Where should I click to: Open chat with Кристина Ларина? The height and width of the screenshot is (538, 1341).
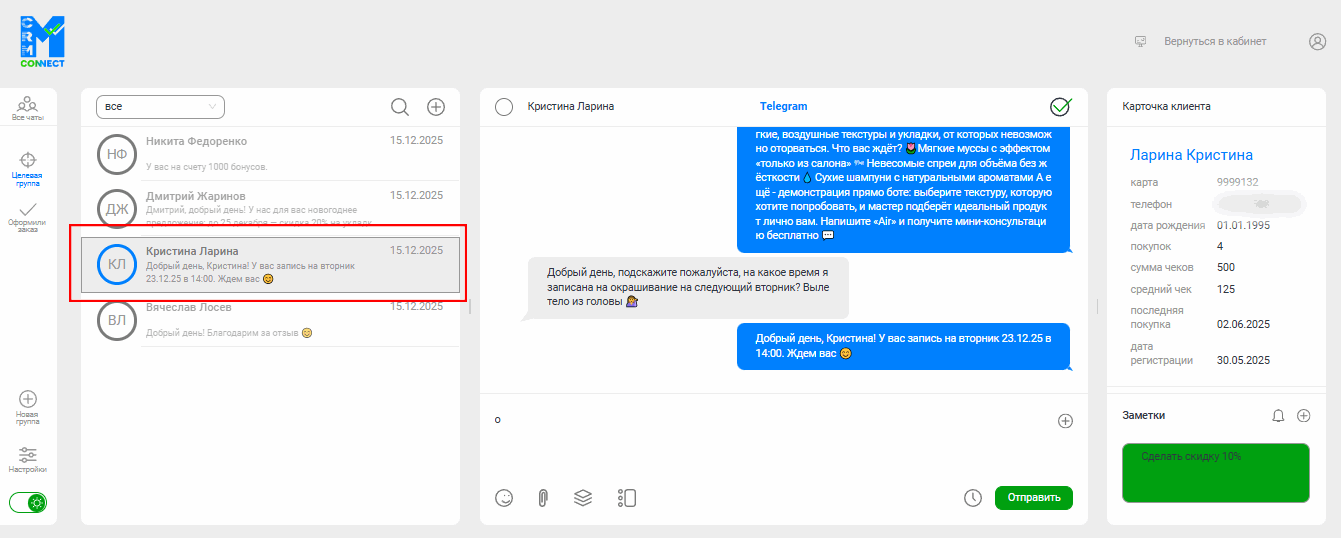[270, 264]
